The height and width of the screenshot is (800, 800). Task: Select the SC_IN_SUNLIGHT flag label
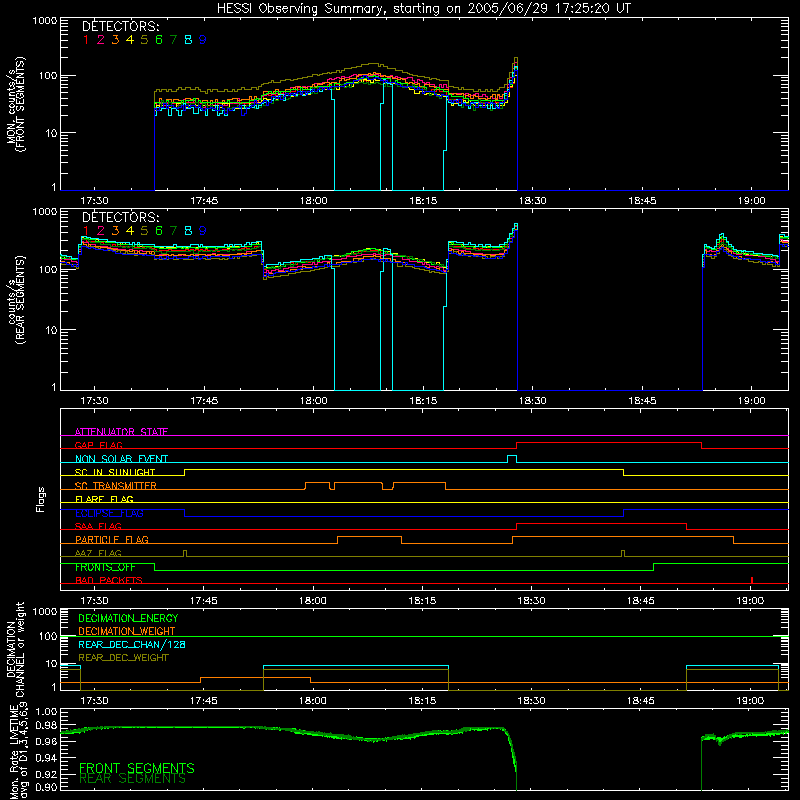click(115, 472)
